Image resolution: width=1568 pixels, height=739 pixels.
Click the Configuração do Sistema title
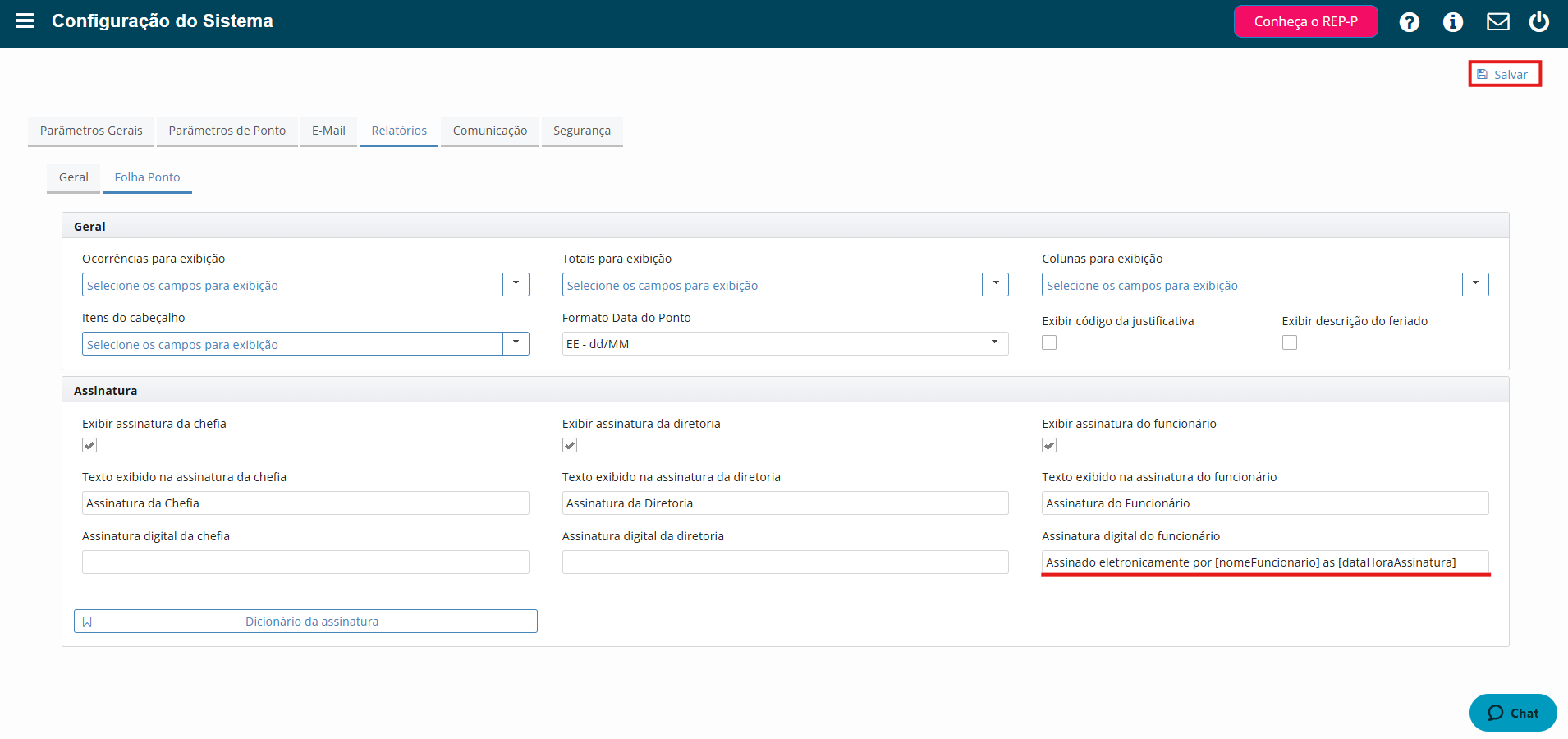coord(163,21)
